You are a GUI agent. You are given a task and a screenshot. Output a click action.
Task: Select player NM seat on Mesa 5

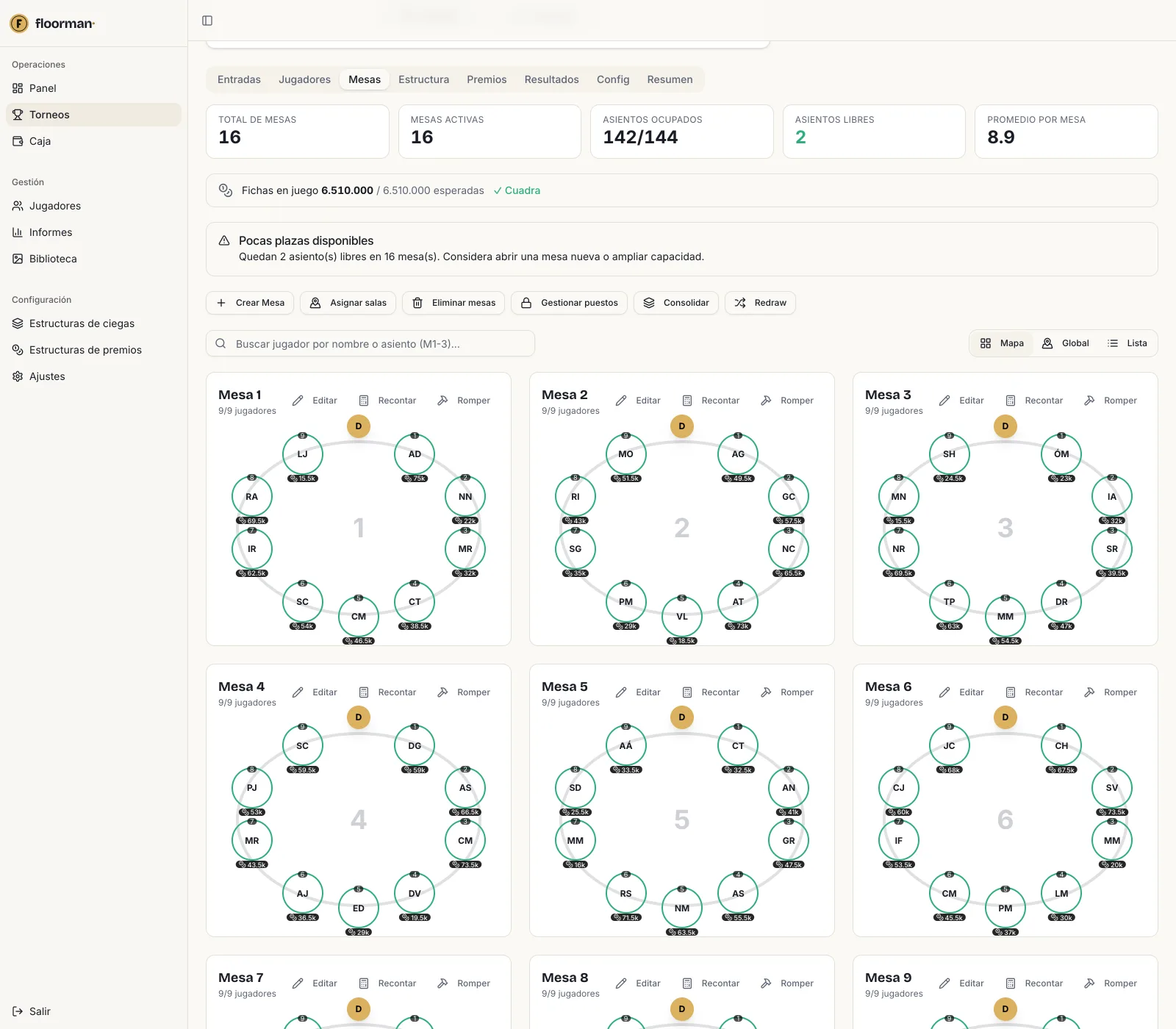(682, 908)
